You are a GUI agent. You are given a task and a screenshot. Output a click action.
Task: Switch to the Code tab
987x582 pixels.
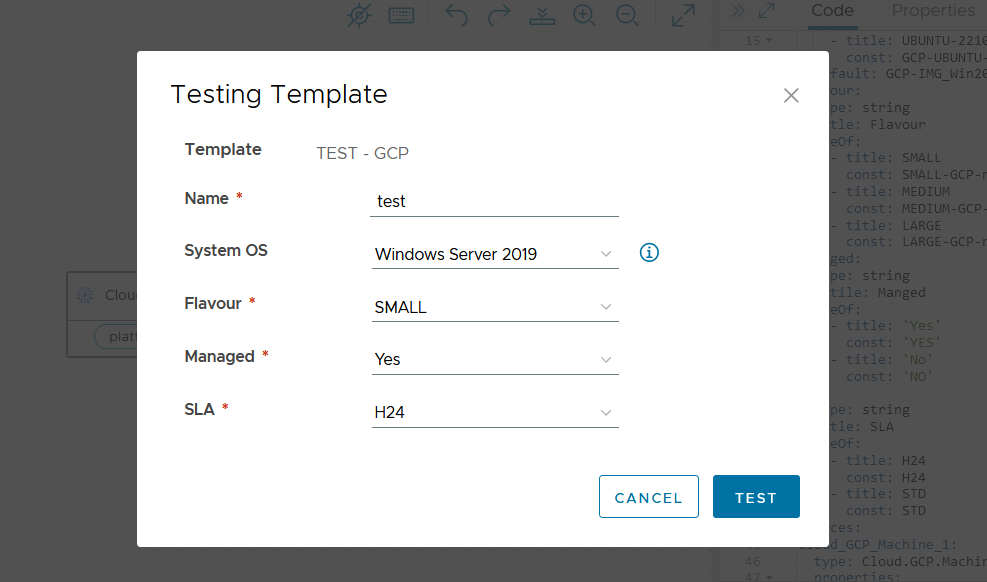point(832,11)
